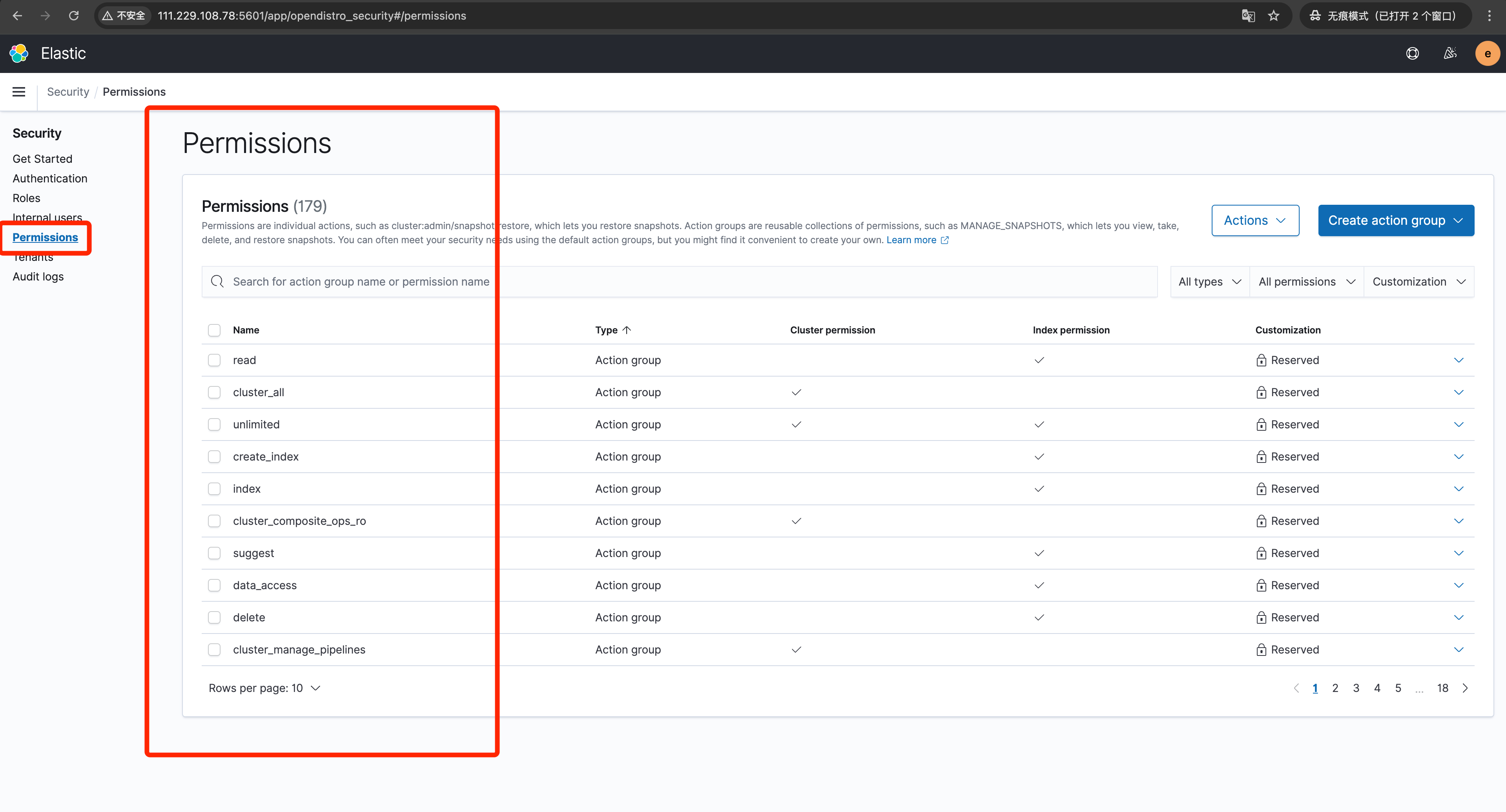Bookmark page with the star icon
This screenshot has height=812, width=1506.
click(1274, 16)
